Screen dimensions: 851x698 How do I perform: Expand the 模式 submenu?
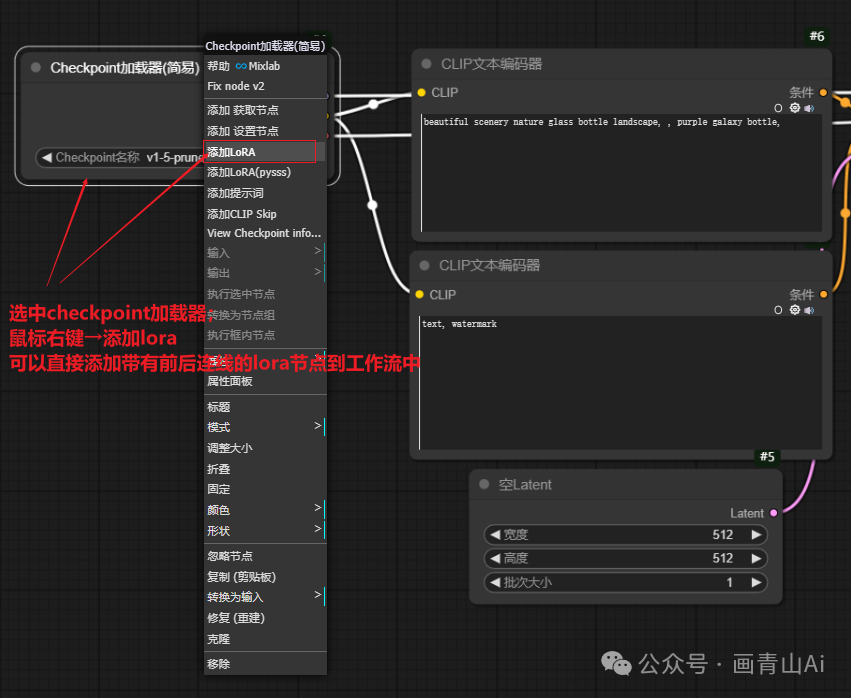point(265,427)
